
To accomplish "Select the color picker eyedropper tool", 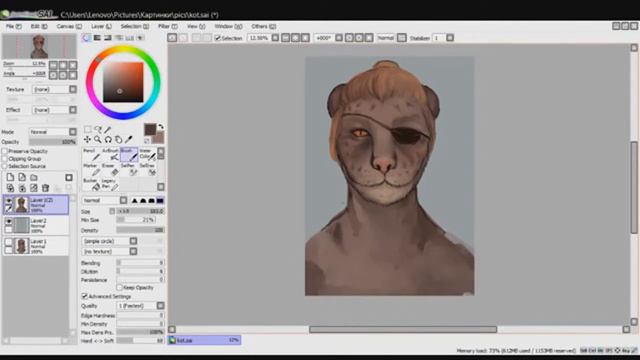I will click(128, 140).
